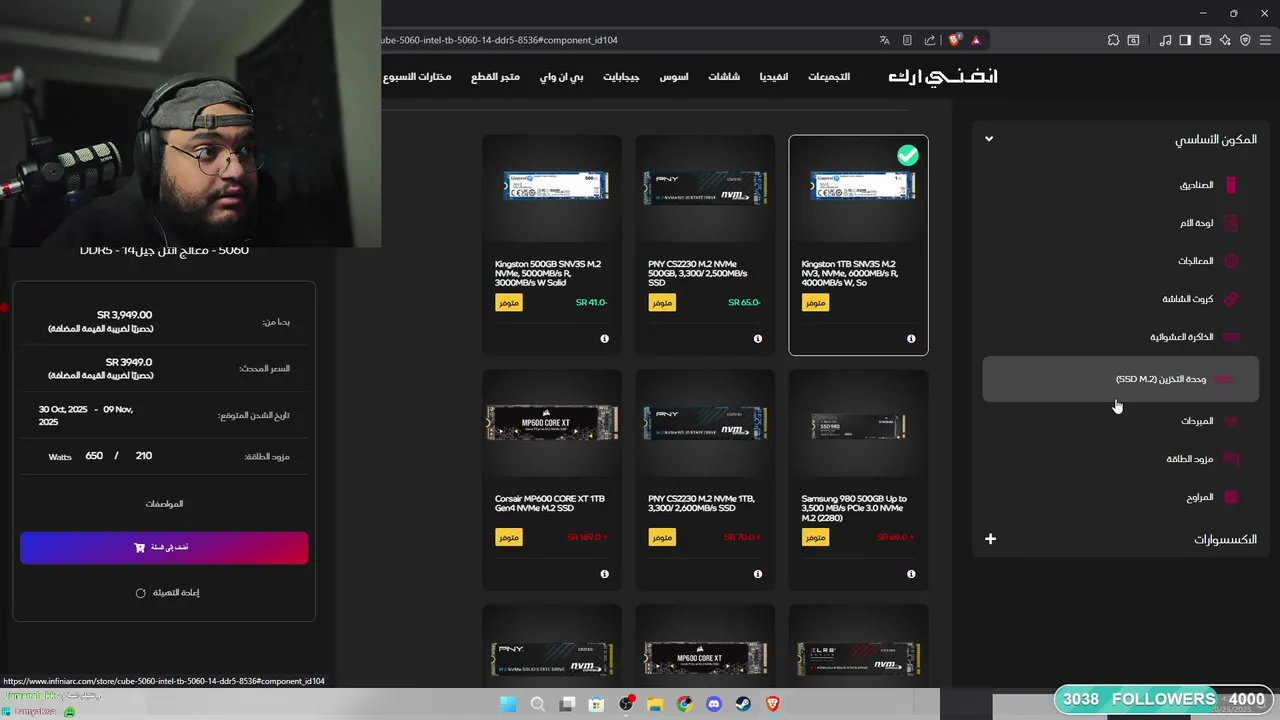Image resolution: width=1280 pixels, height=720 pixels.
Task: Show info for Corsair MP600 CORE XT
Action: [604, 574]
